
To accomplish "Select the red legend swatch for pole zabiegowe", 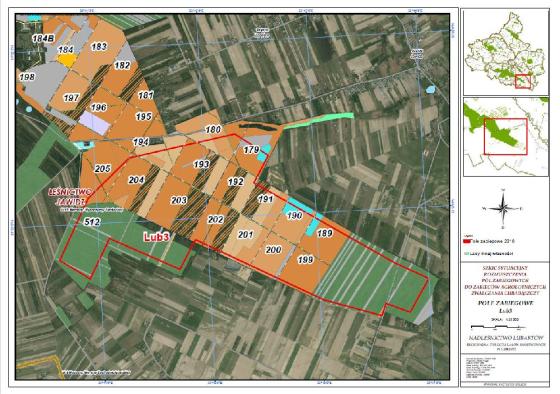I will coord(468,242).
